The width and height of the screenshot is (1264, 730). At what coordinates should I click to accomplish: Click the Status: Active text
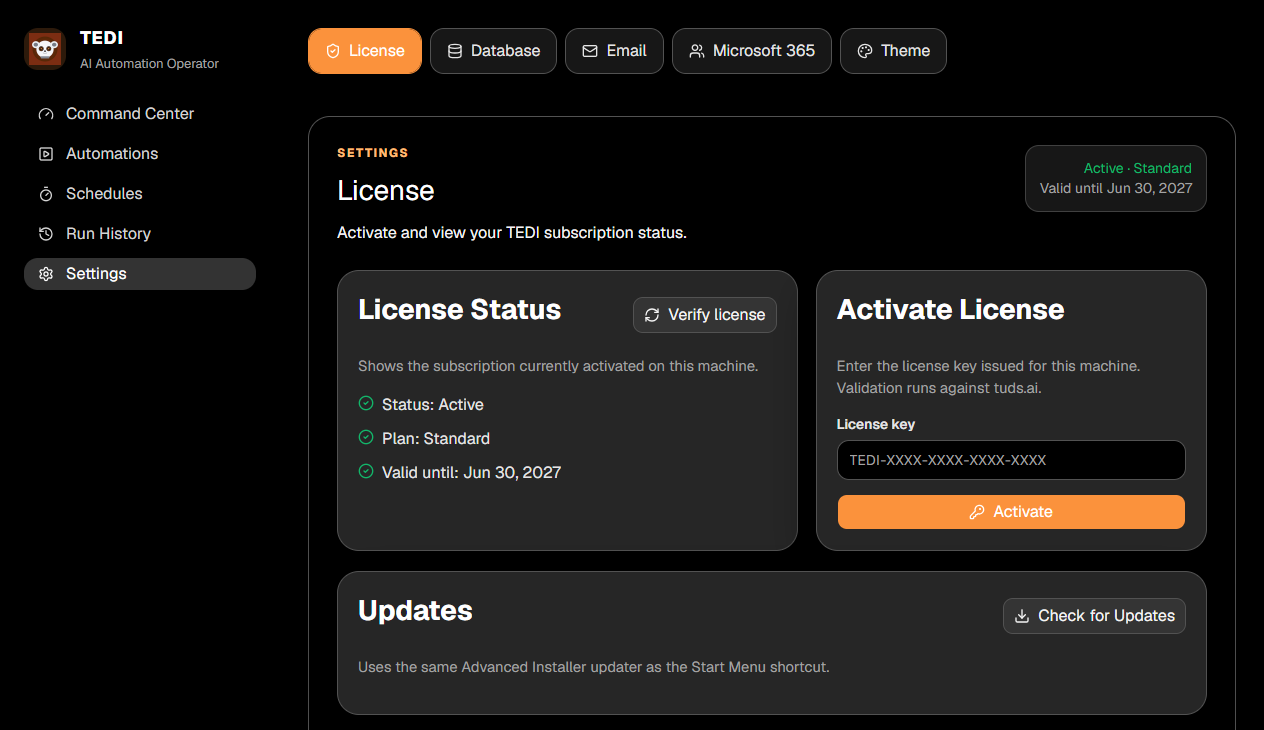[433, 405]
